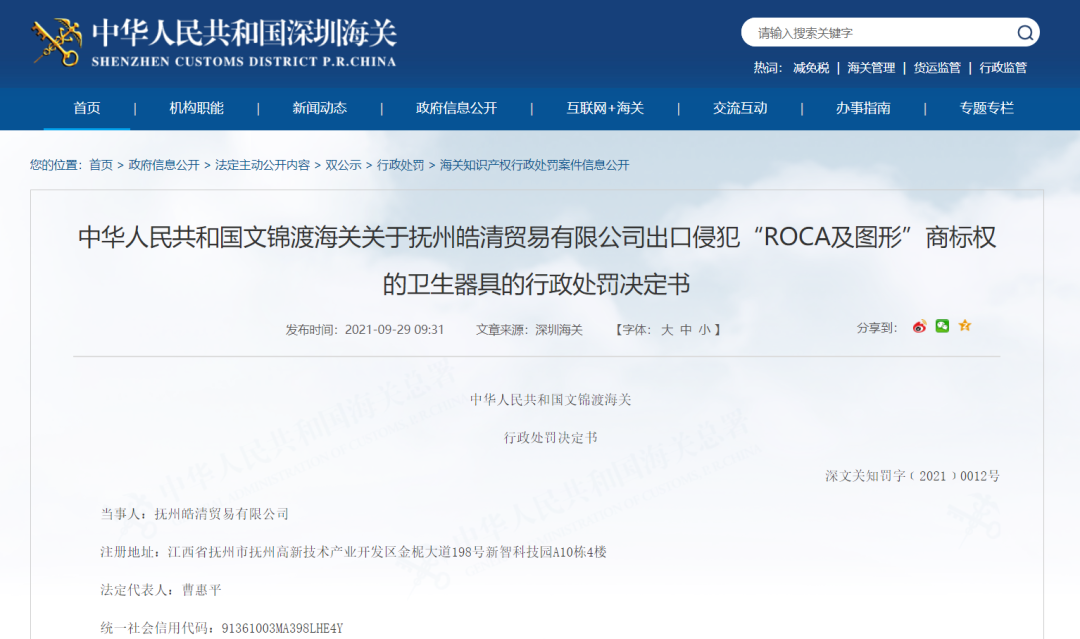
Task: Open 海关知识产权行政处罚案件信息公开 breadcrumb link
Action: [534, 165]
